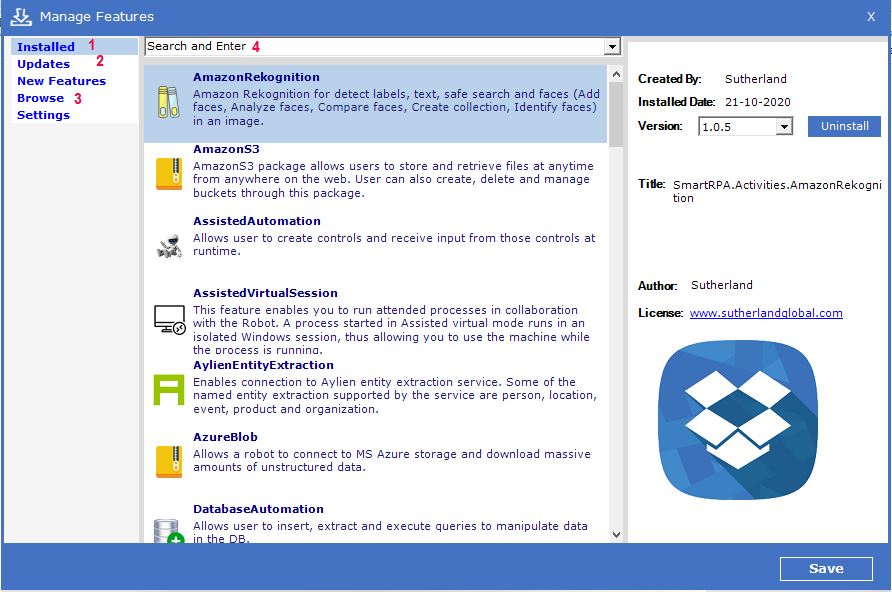Click the scroll down arrow of feature list

tap(615, 535)
